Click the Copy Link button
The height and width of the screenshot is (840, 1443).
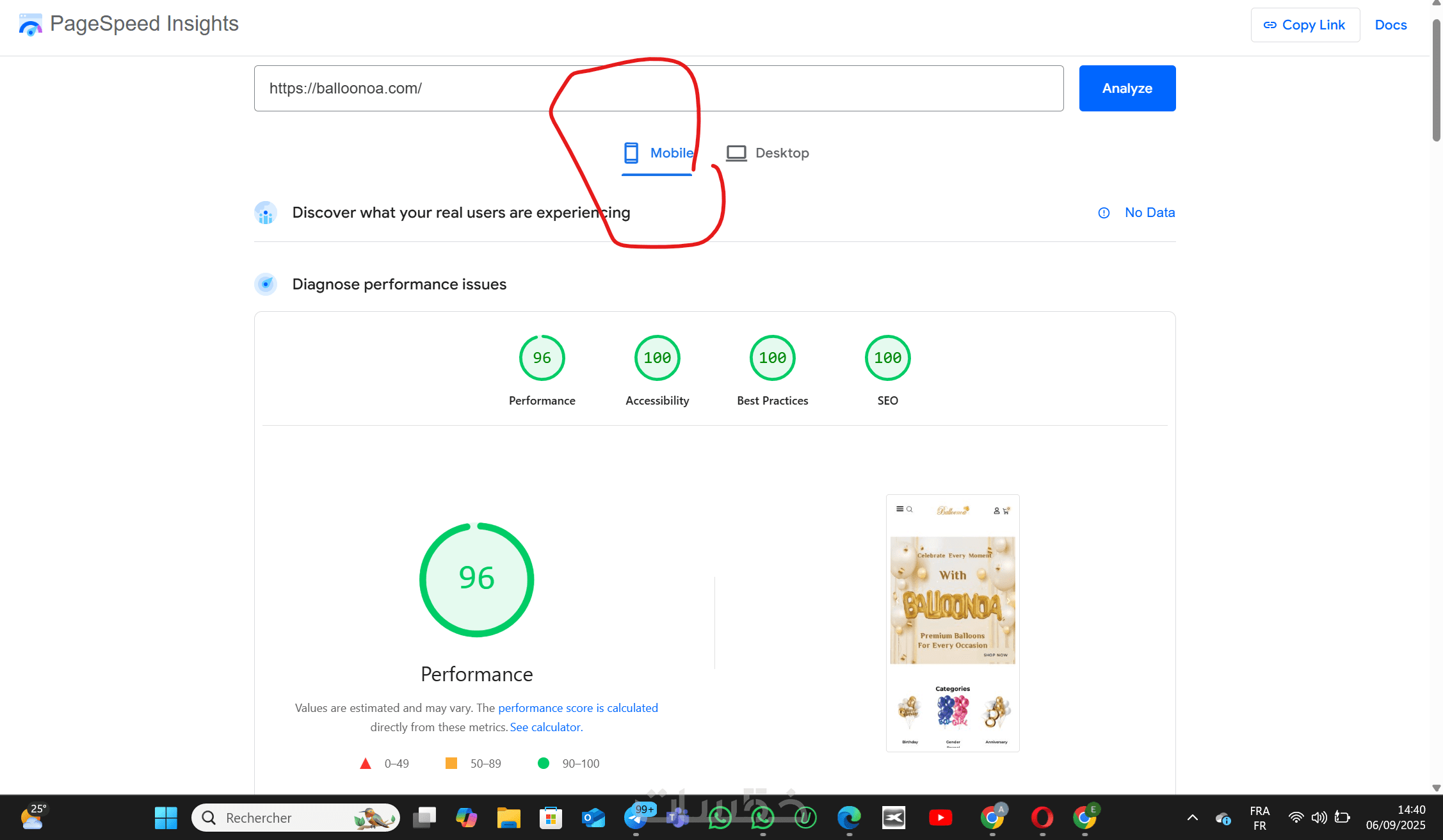click(1305, 25)
